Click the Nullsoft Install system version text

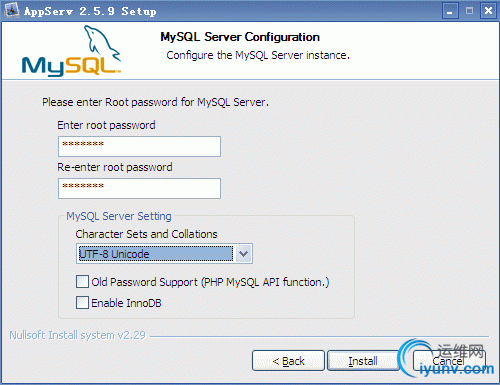77,335
